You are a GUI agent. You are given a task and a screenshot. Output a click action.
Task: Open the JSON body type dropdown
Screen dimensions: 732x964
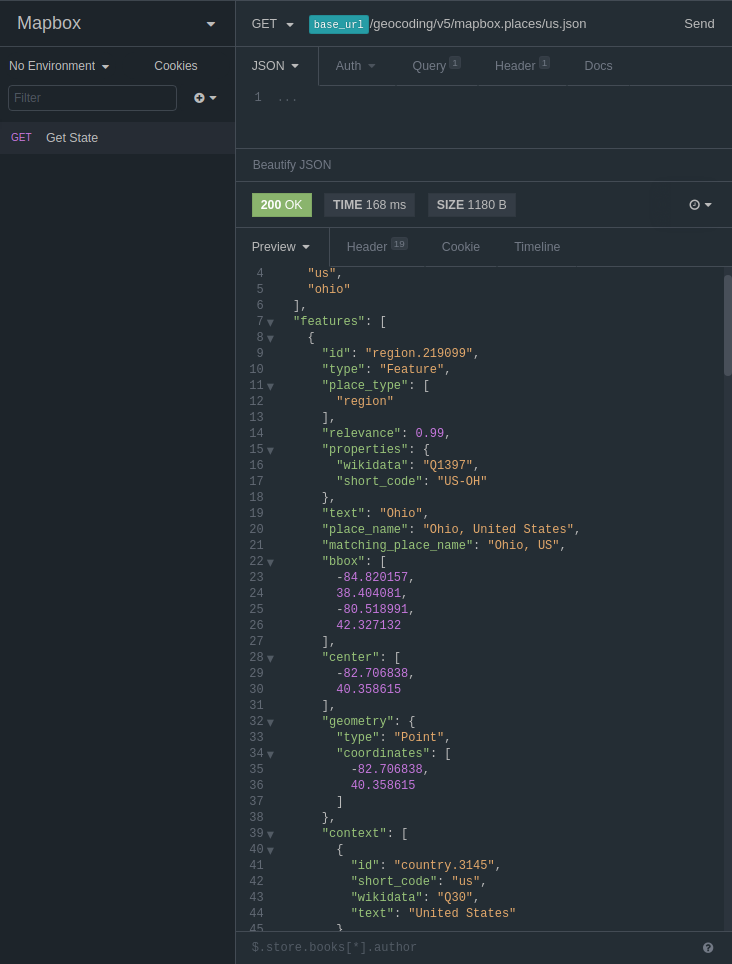[x=275, y=66]
